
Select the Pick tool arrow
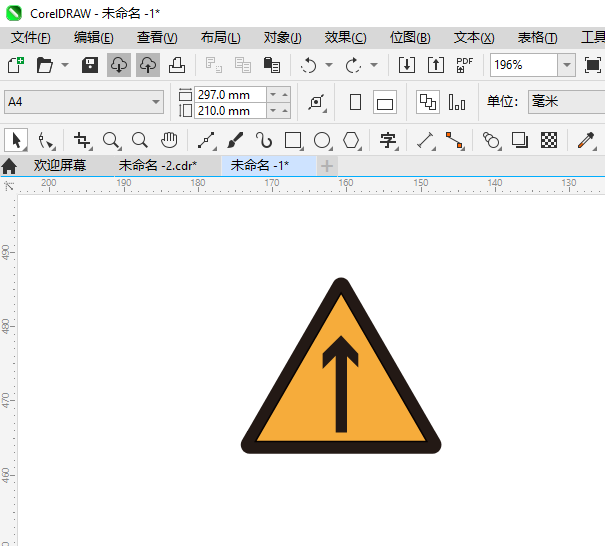16,140
